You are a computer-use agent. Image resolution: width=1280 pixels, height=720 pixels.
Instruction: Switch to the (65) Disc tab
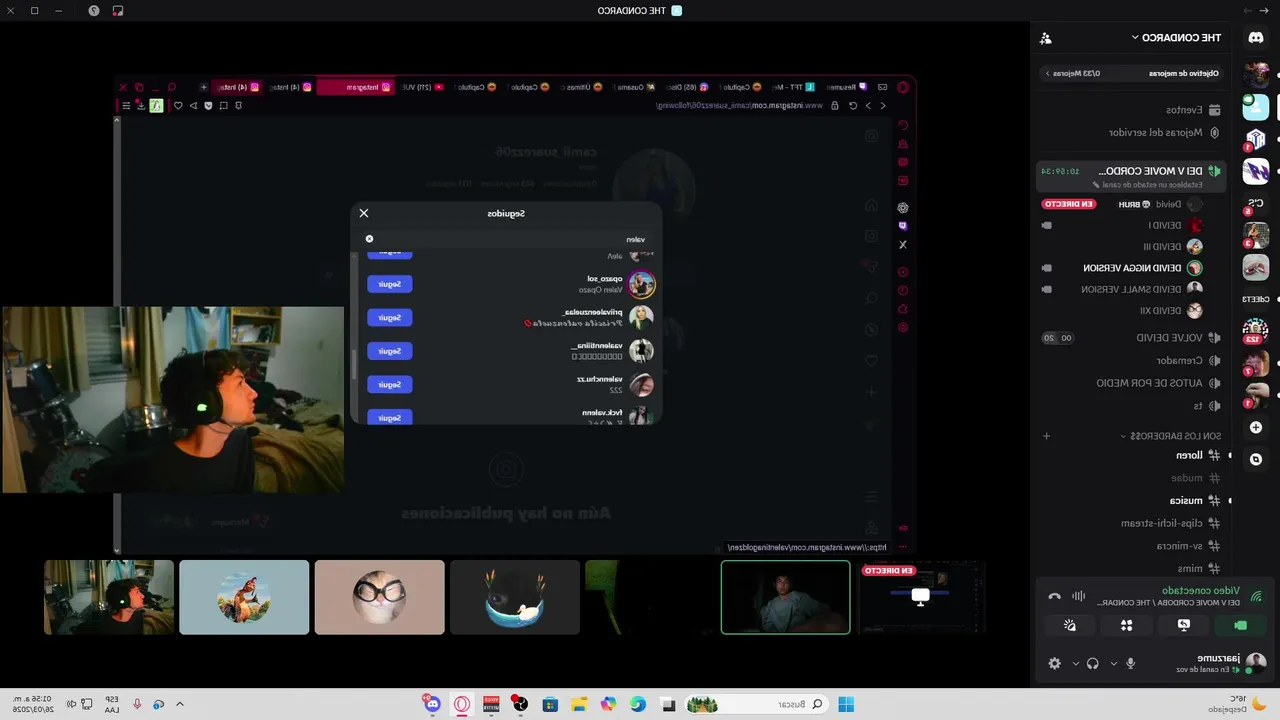[x=689, y=87]
